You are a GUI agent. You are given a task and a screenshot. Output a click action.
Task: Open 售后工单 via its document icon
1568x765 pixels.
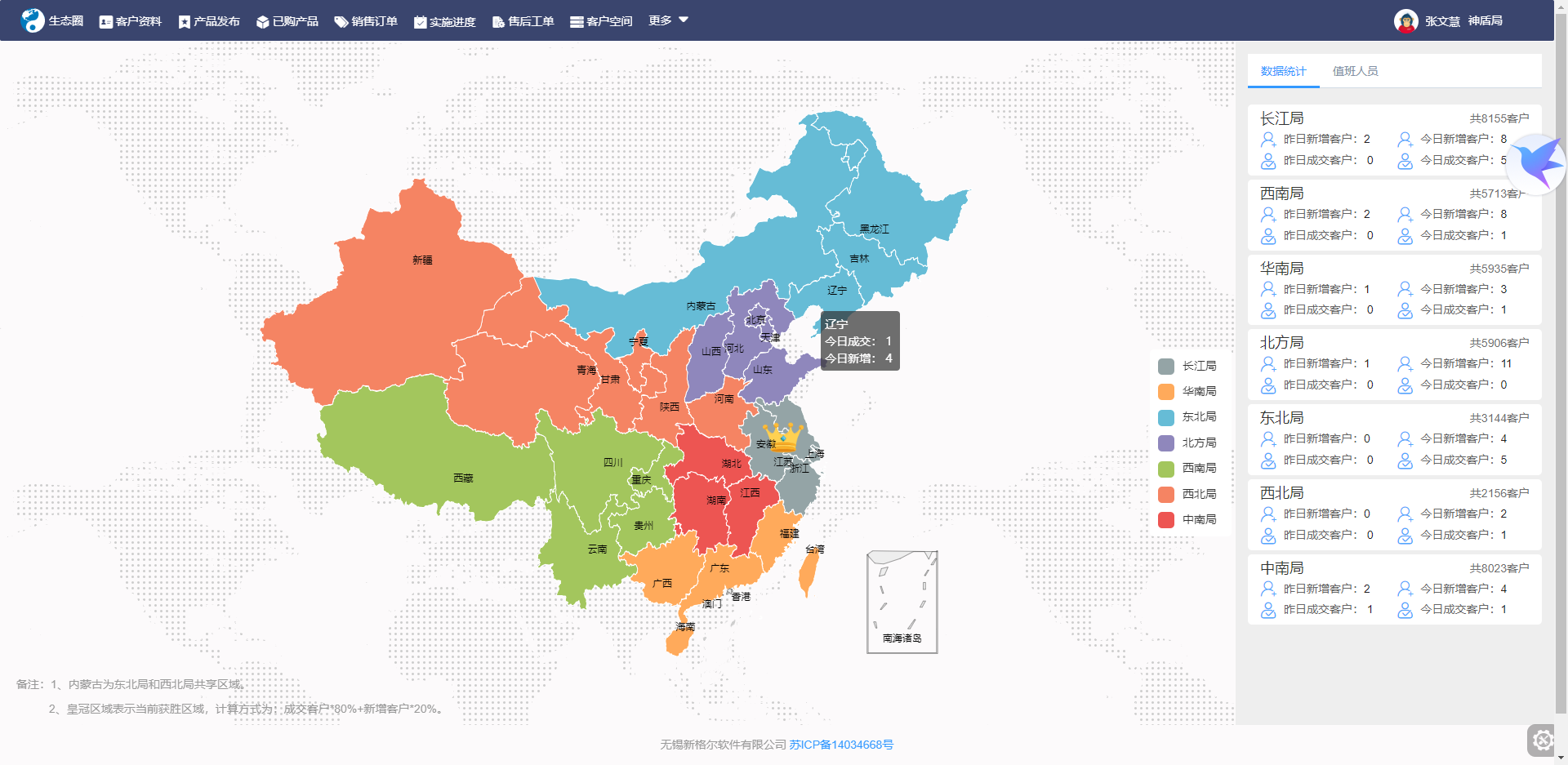(x=497, y=21)
